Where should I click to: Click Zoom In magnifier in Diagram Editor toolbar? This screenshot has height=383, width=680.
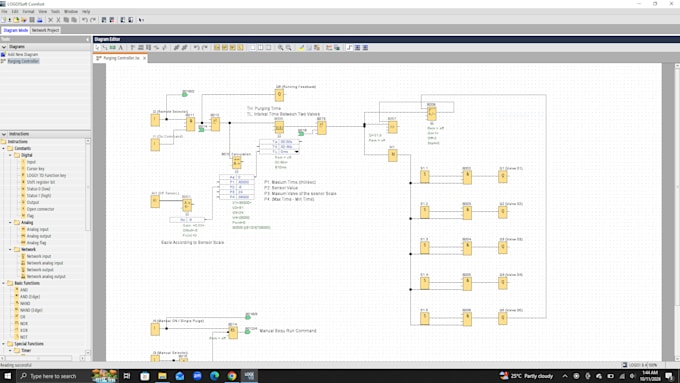point(281,48)
